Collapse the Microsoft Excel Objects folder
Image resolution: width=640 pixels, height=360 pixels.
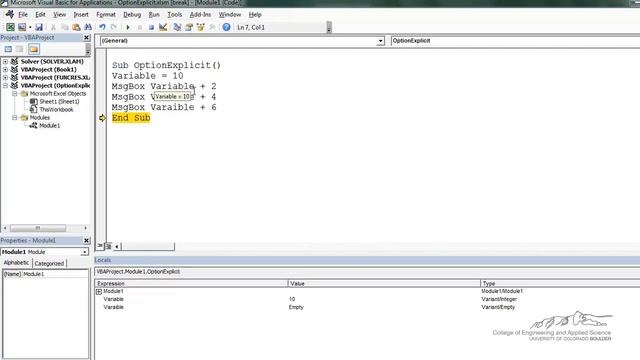15,93
